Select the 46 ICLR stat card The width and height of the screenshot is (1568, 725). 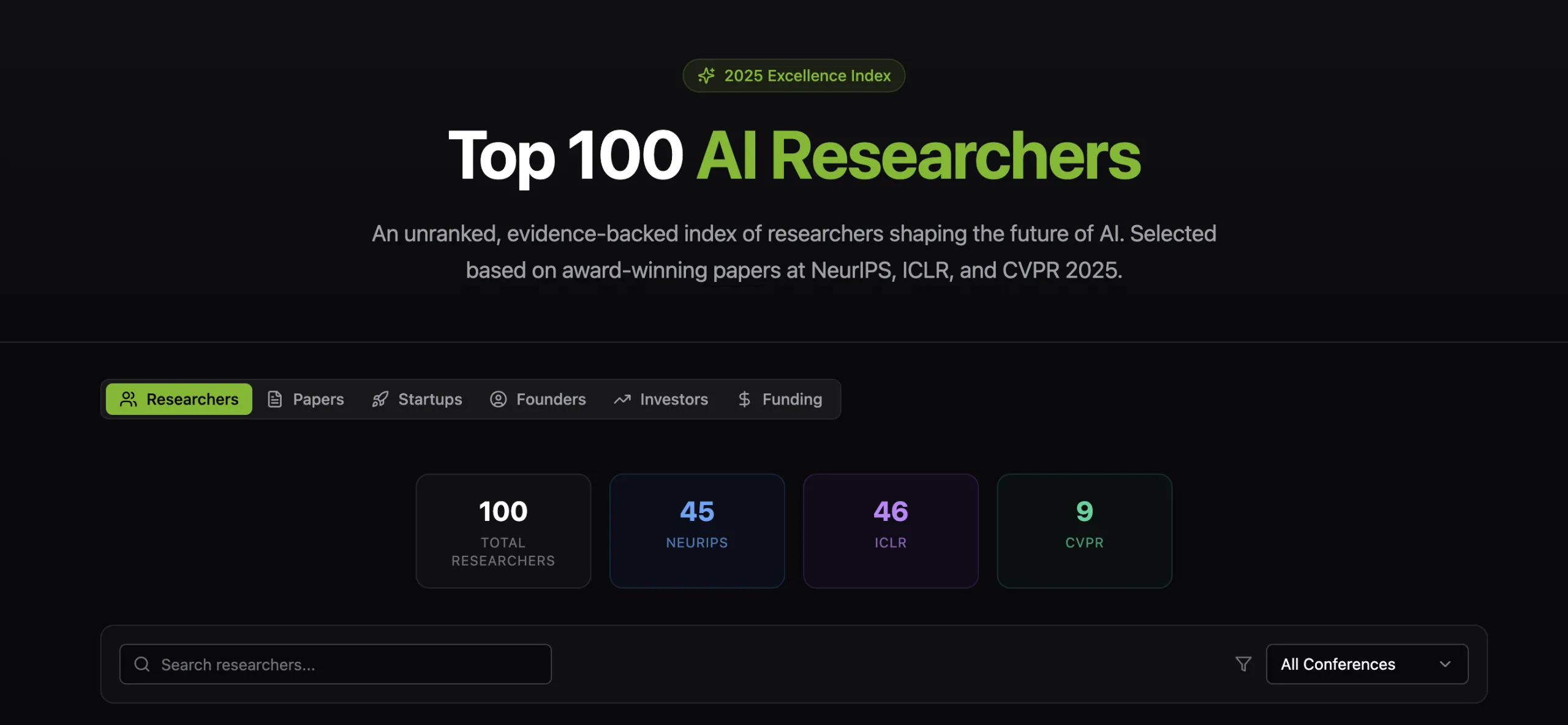[890, 530]
